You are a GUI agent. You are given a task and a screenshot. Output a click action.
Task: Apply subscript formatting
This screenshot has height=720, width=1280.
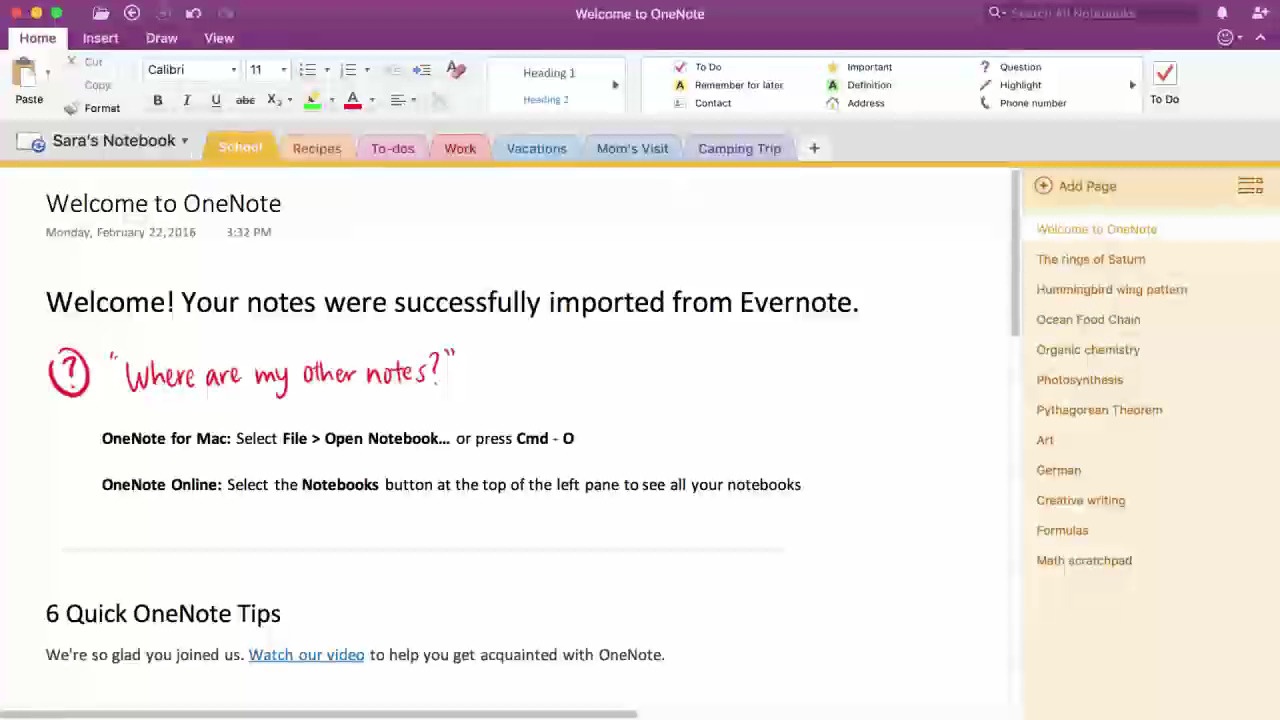pos(274,100)
